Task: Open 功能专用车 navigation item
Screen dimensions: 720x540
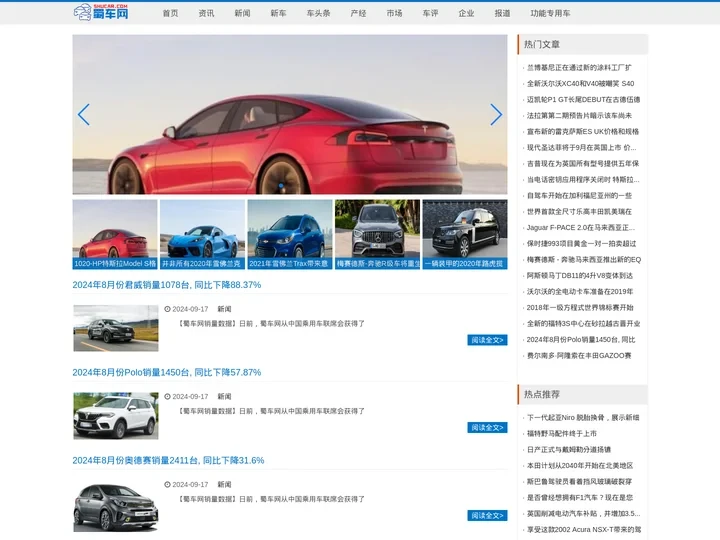Action: (x=550, y=13)
